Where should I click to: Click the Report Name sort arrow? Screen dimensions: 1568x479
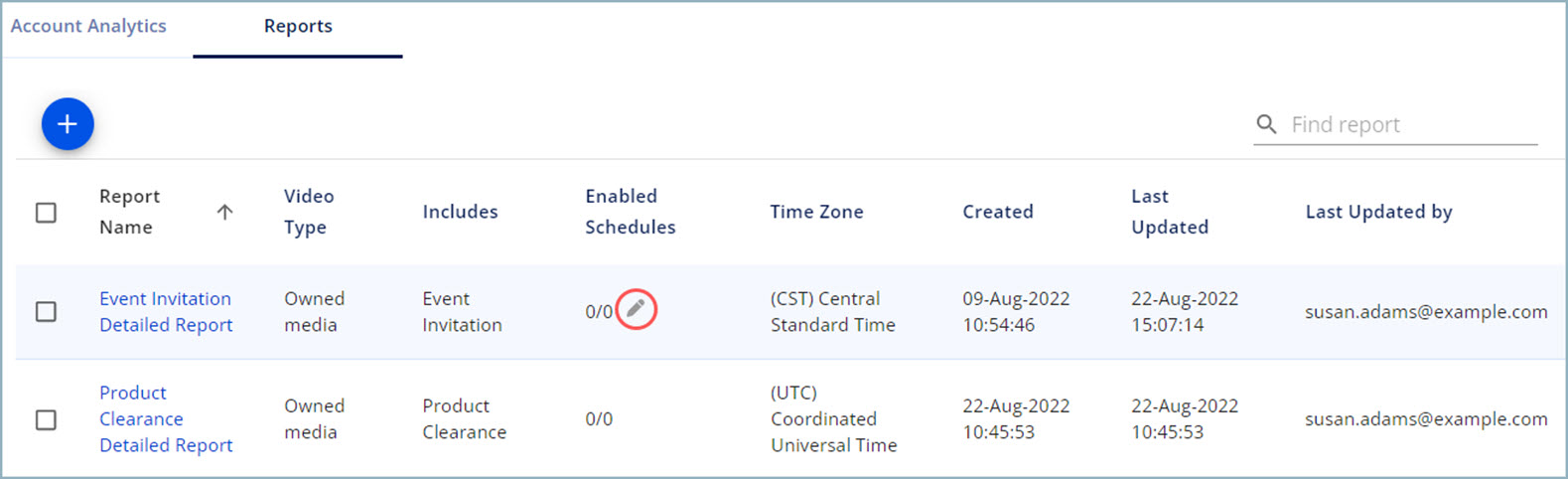coord(225,212)
